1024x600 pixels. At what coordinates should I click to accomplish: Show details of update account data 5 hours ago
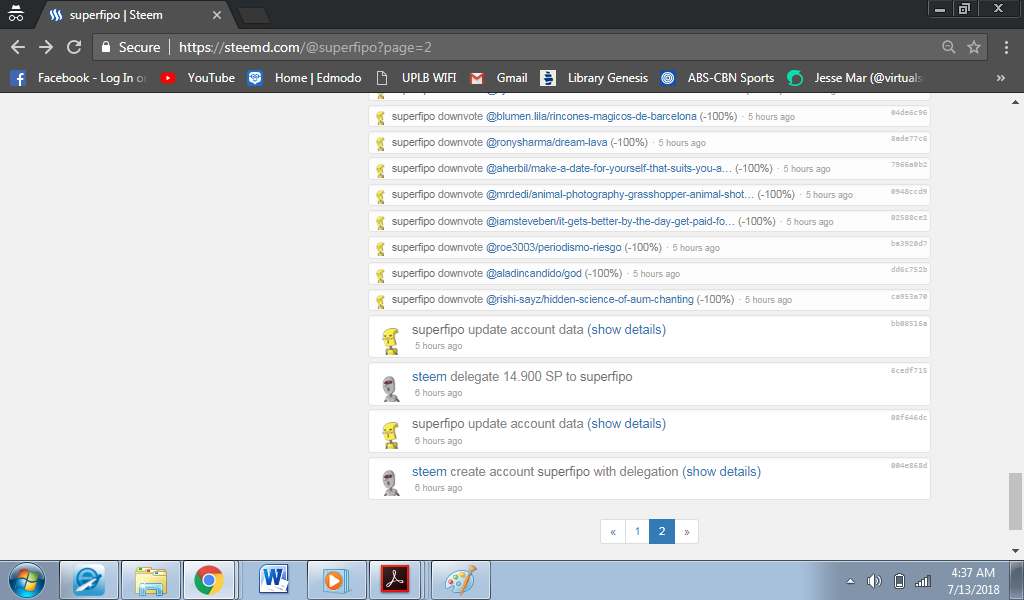coord(626,330)
